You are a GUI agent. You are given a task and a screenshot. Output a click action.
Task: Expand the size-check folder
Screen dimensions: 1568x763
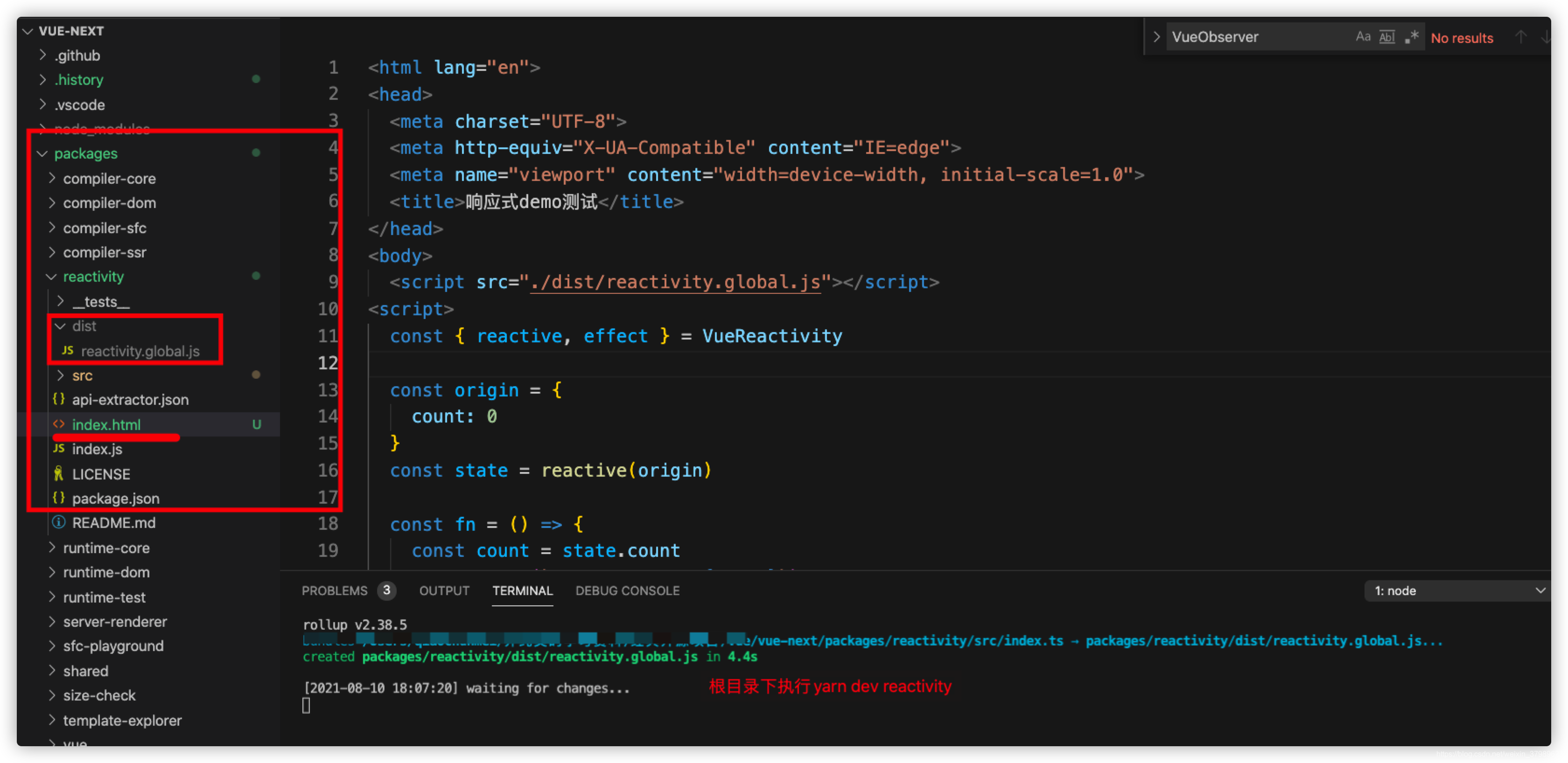coord(52,695)
